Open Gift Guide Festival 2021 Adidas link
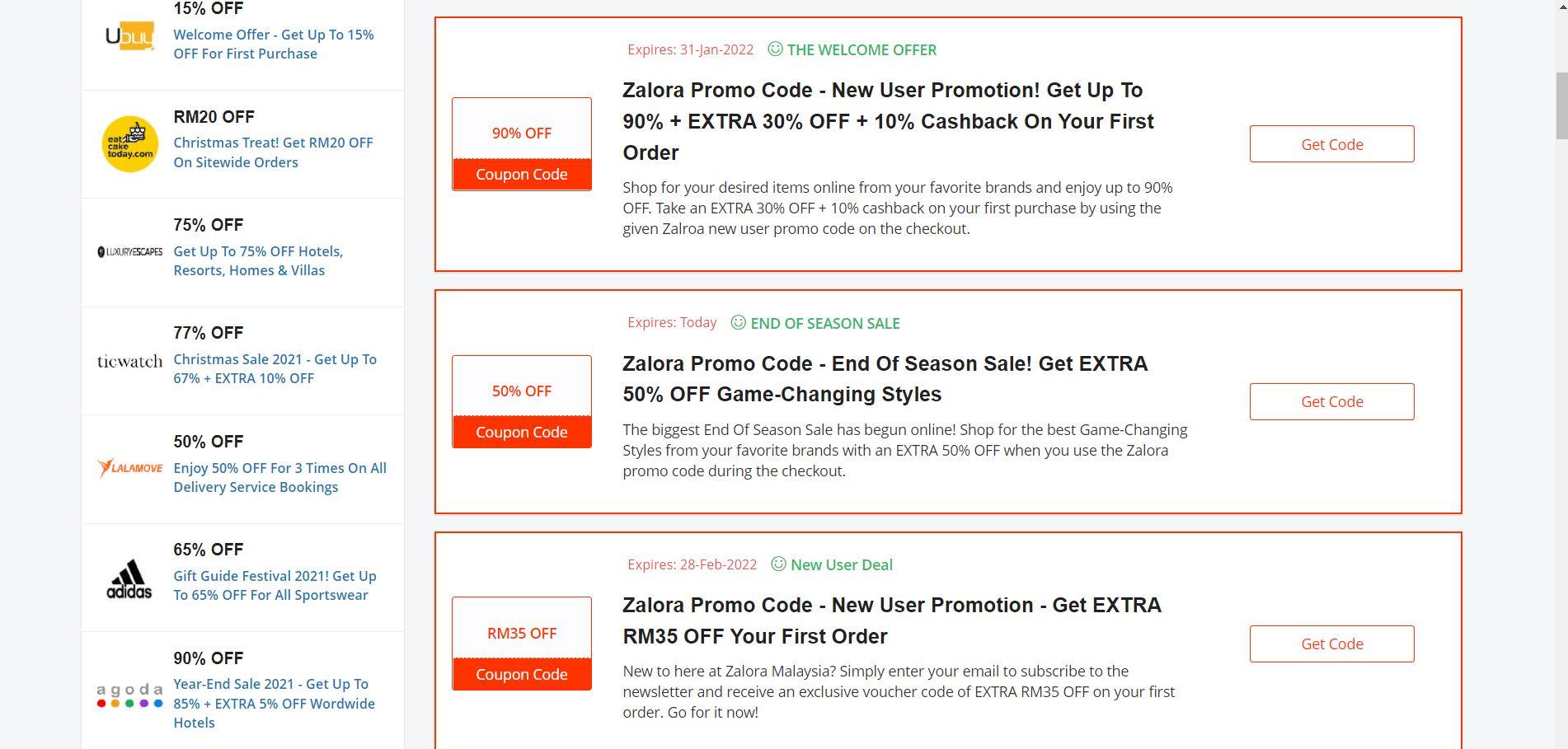 pyautogui.click(x=275, y=585)
